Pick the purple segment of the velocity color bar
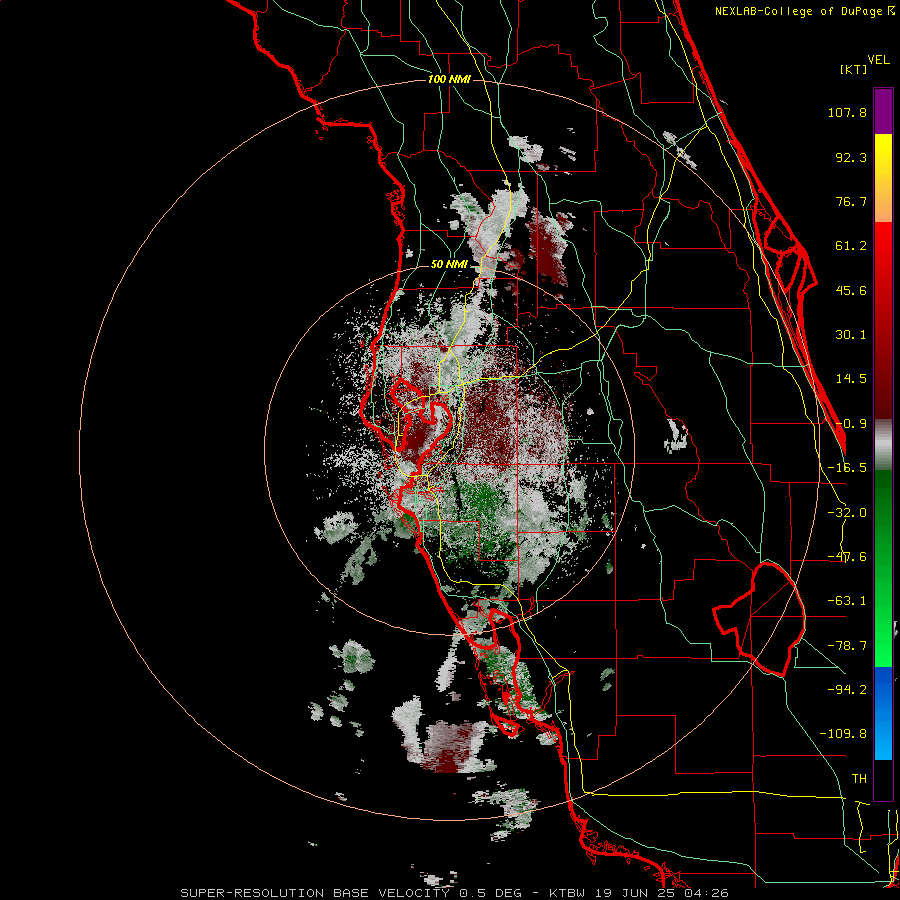Viewport: 900px width, 900px height. 883,111
